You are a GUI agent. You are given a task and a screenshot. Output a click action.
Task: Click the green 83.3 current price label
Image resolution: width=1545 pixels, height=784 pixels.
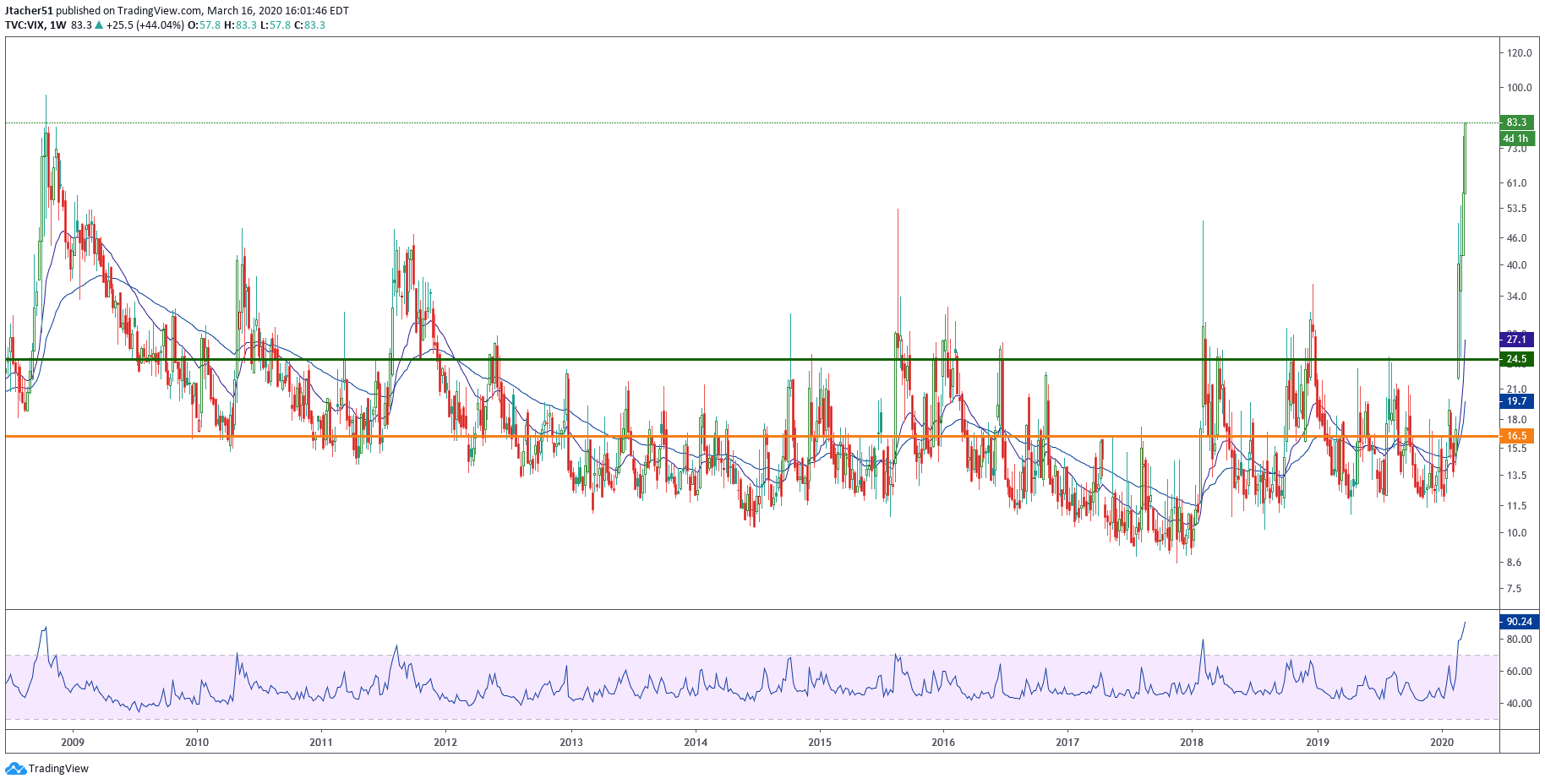click(x=1516, y=122)
